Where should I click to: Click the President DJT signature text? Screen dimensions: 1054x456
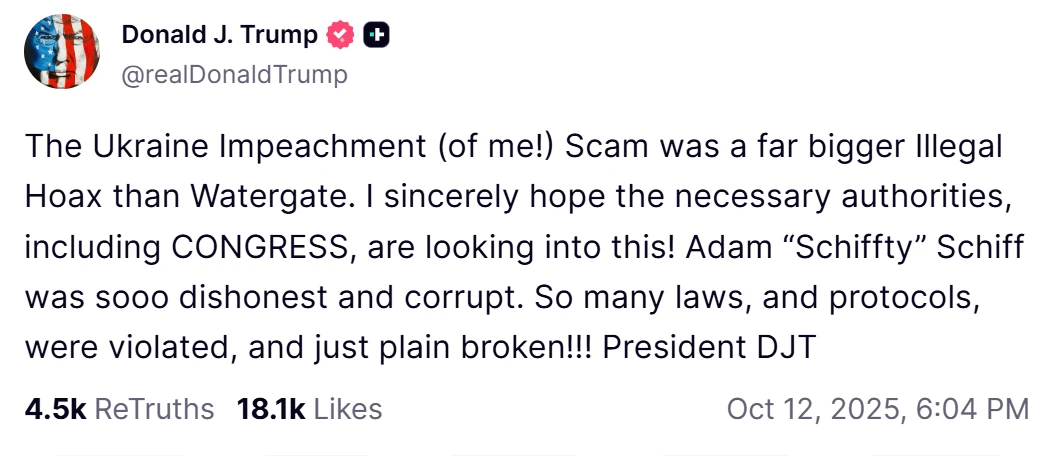(711, 348)
